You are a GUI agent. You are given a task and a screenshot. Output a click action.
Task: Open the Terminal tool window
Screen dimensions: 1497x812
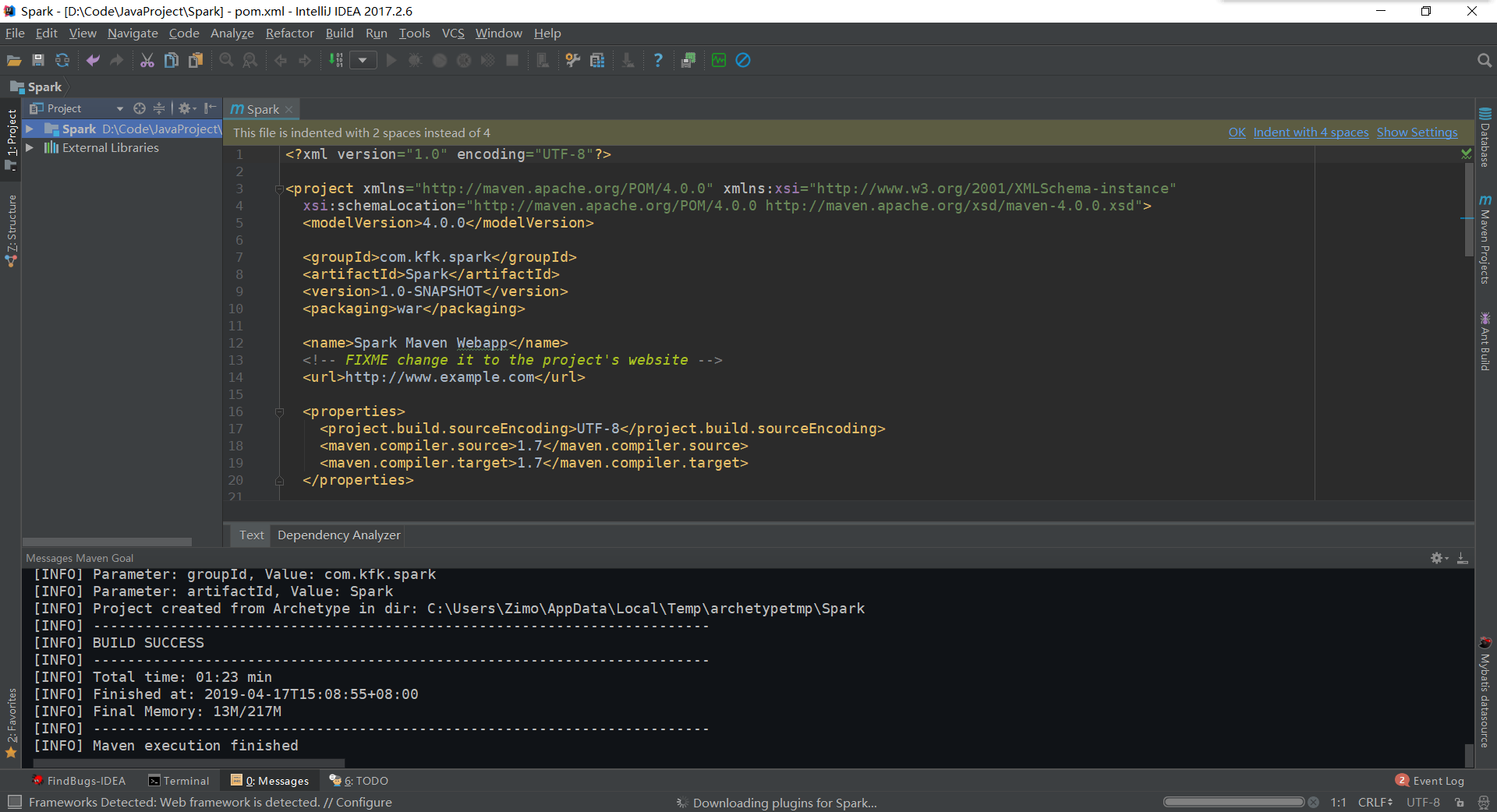[x=179, y=781]
